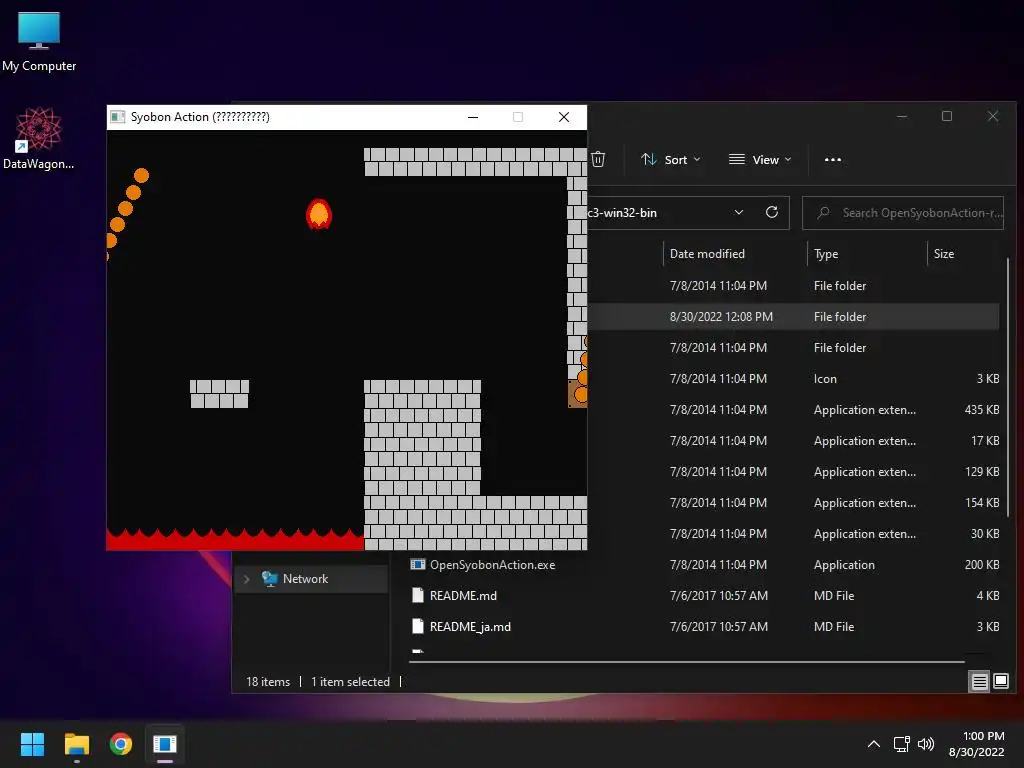Click '18 items' in status bar
This screenshot has width=1024, height=768.
268,682
